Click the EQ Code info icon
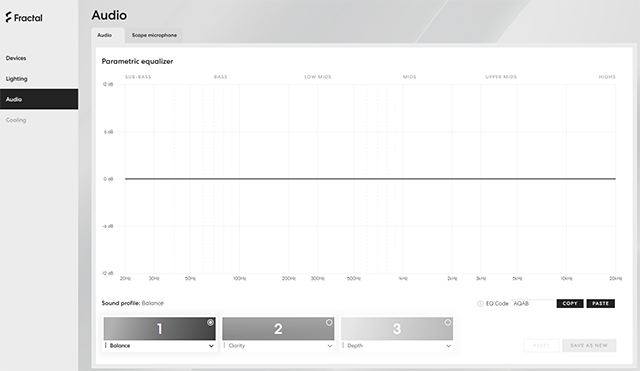640x371 pixels. point(480,304)
